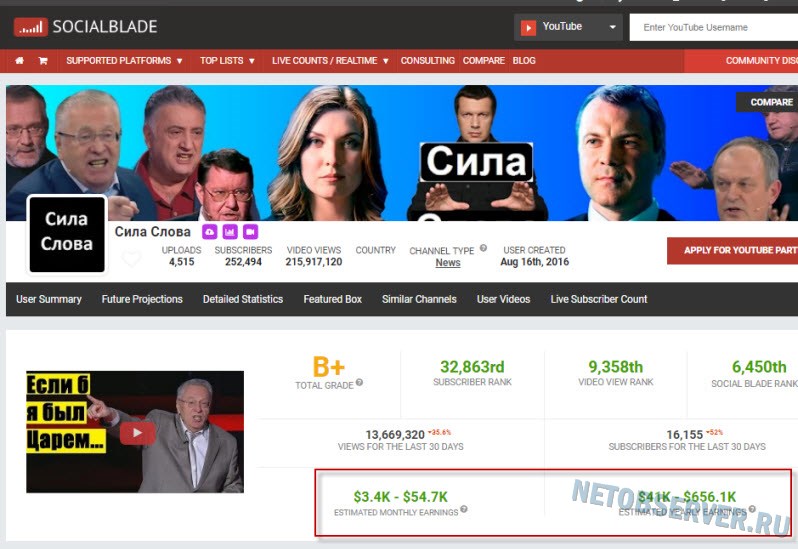This screenshot has width=798, height=549.
Task: Click subscribers count 252,494
Action: click(243, 262)
